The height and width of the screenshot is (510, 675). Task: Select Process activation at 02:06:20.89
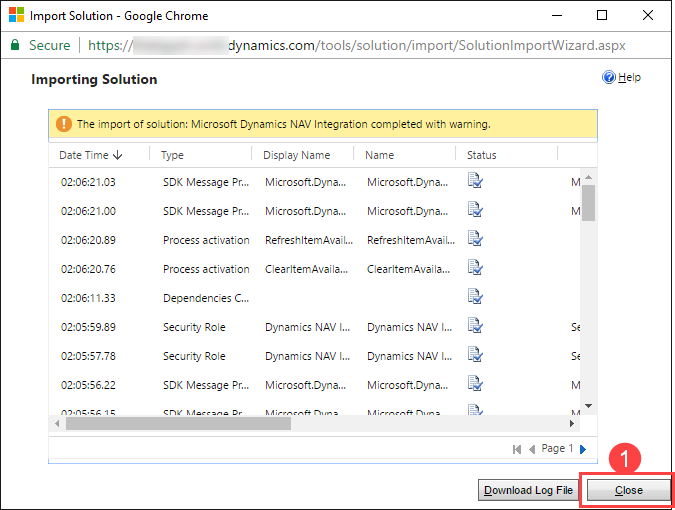click(206, 240)
